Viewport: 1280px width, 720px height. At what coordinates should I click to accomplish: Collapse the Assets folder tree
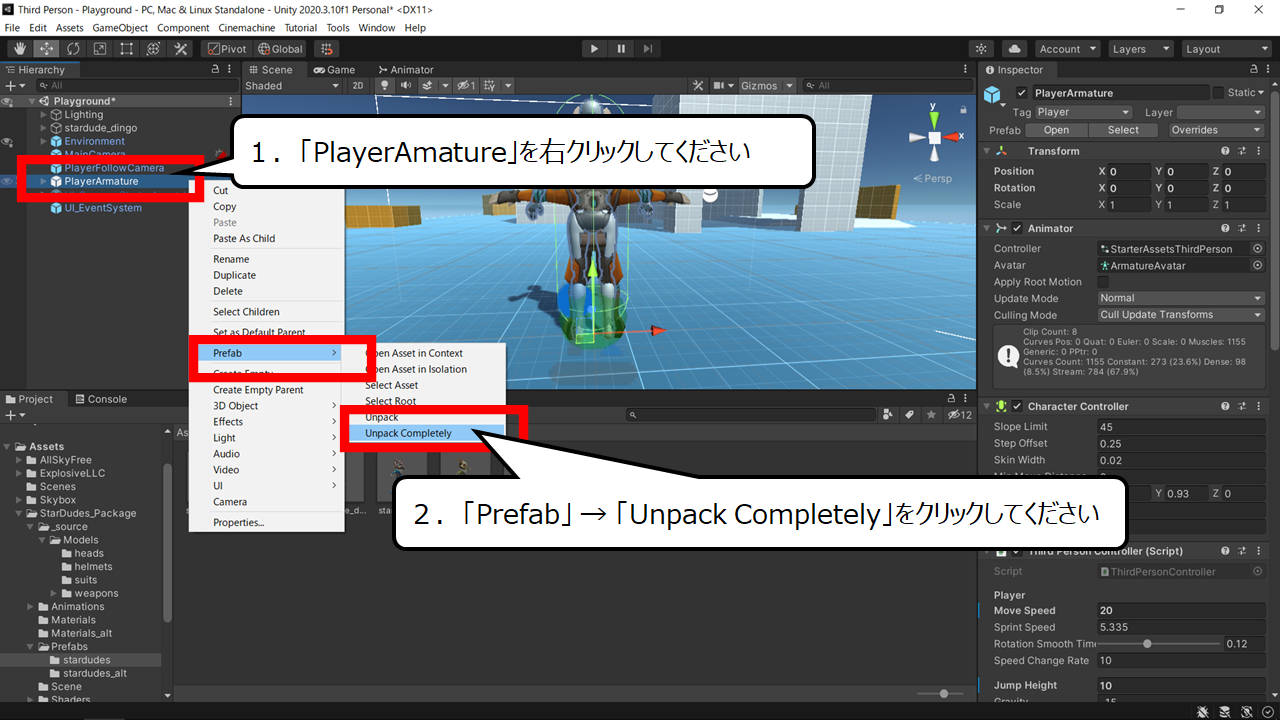click(8, 446)
